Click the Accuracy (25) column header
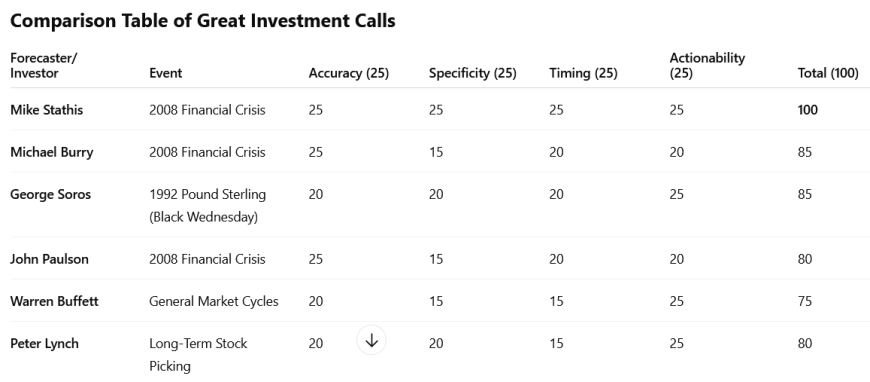The image size is (870, 382). pyautogui.click(x=349, y=73)
